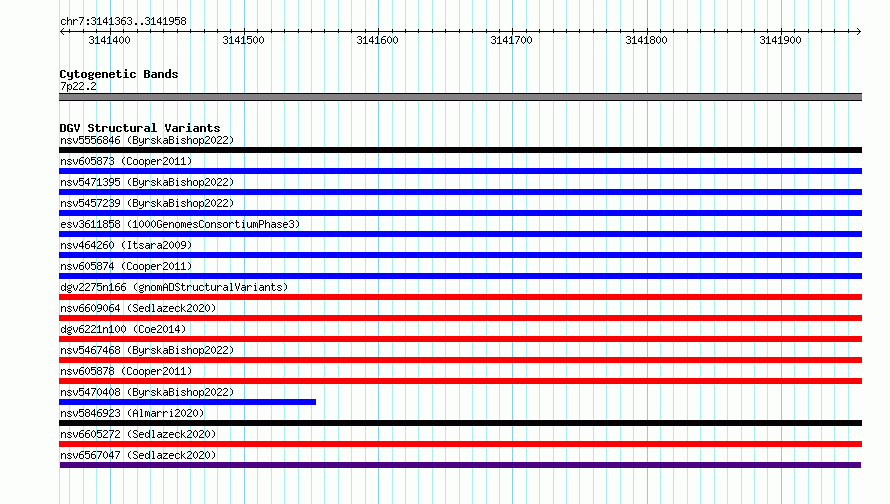This screenshot has height=504, width=890.
Task: Click ruler position 3141700
Action: [x=511, y=40]
